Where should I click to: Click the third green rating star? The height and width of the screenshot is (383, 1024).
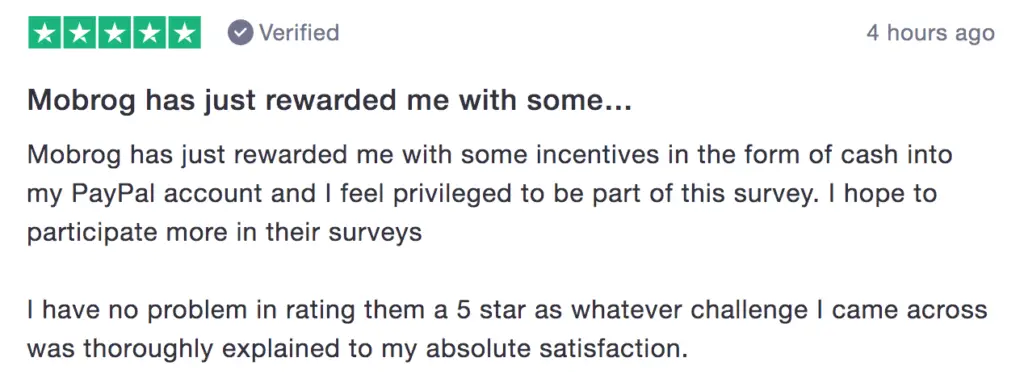(114, 33)
